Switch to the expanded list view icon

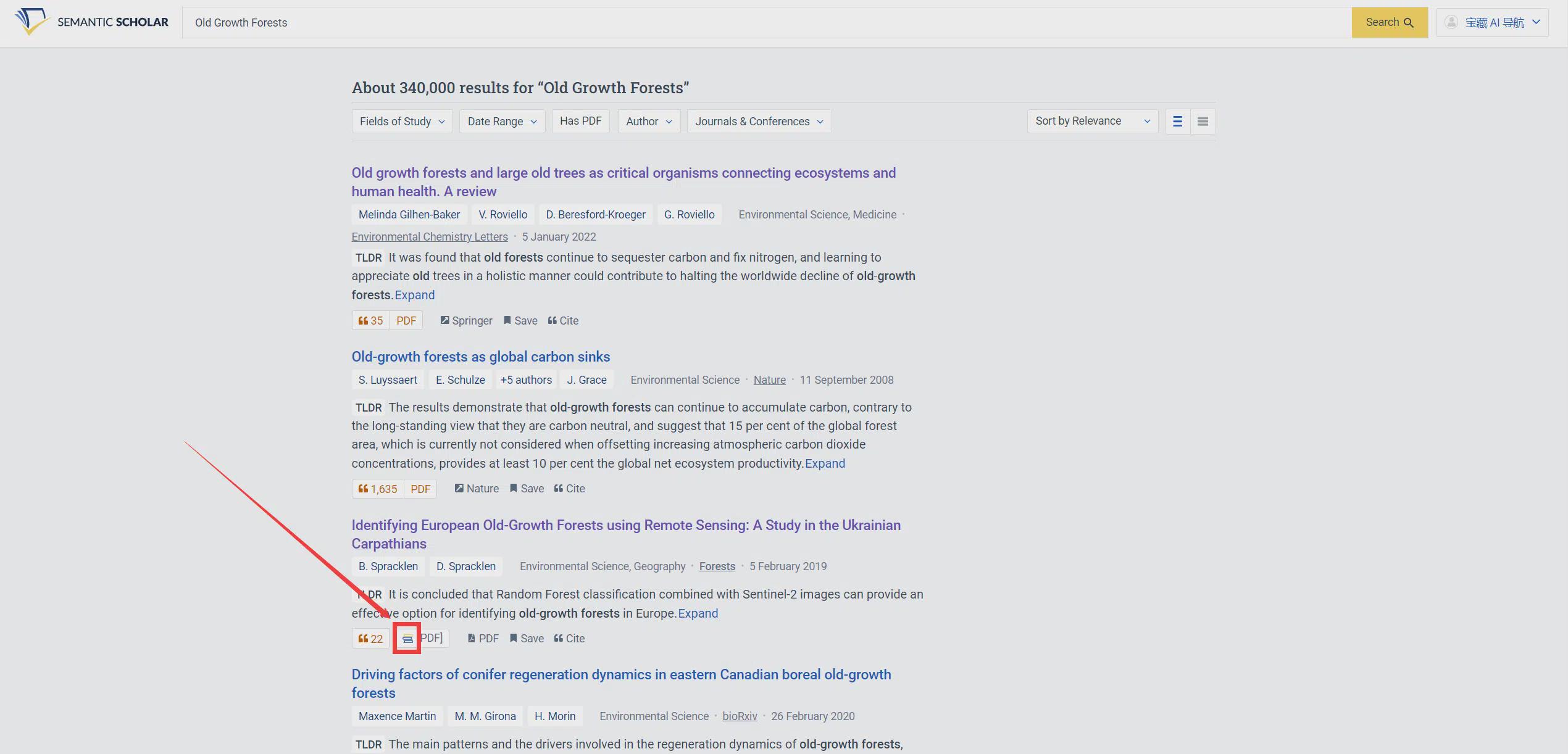(1177, 121)
